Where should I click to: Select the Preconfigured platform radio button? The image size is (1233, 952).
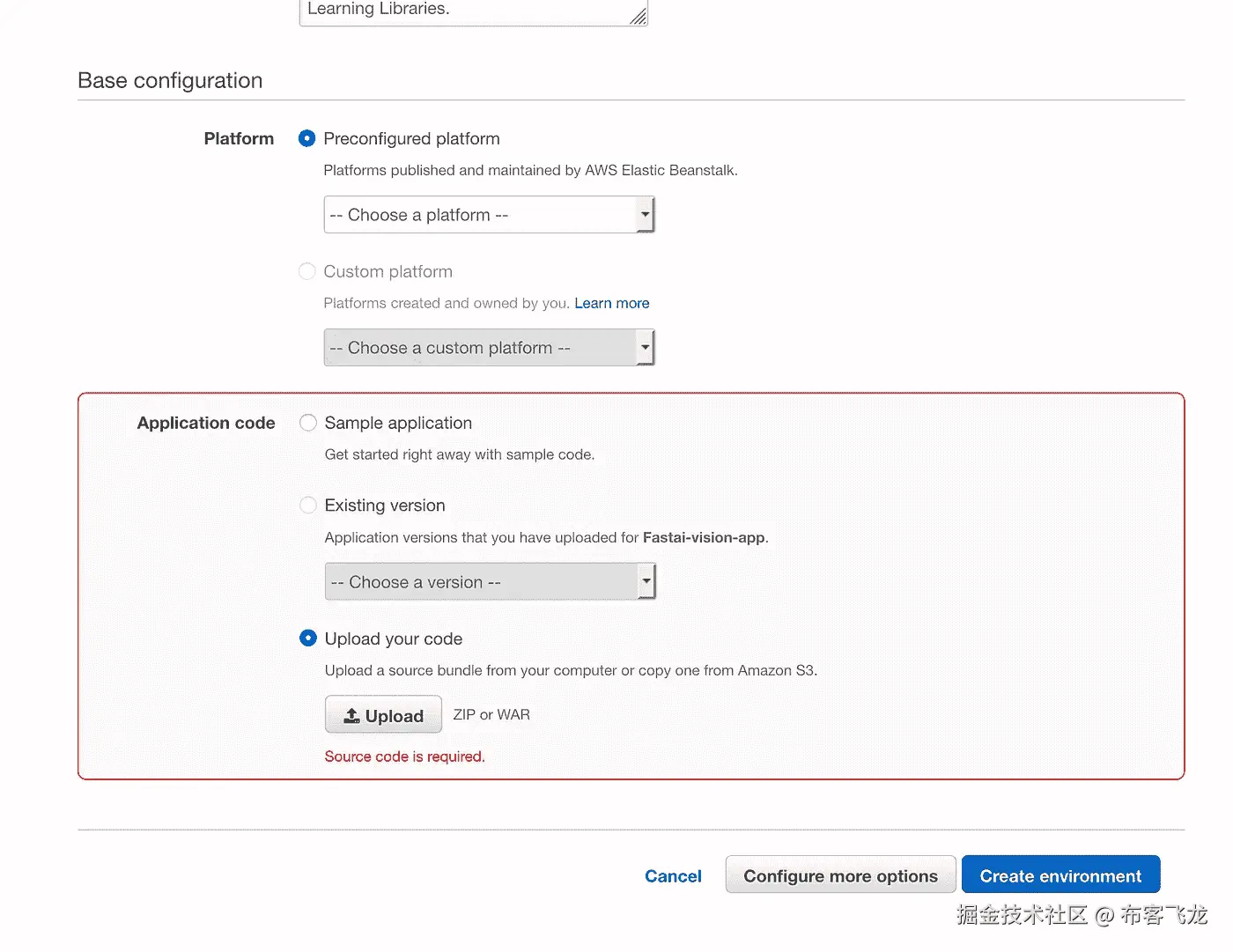point(307,138)
